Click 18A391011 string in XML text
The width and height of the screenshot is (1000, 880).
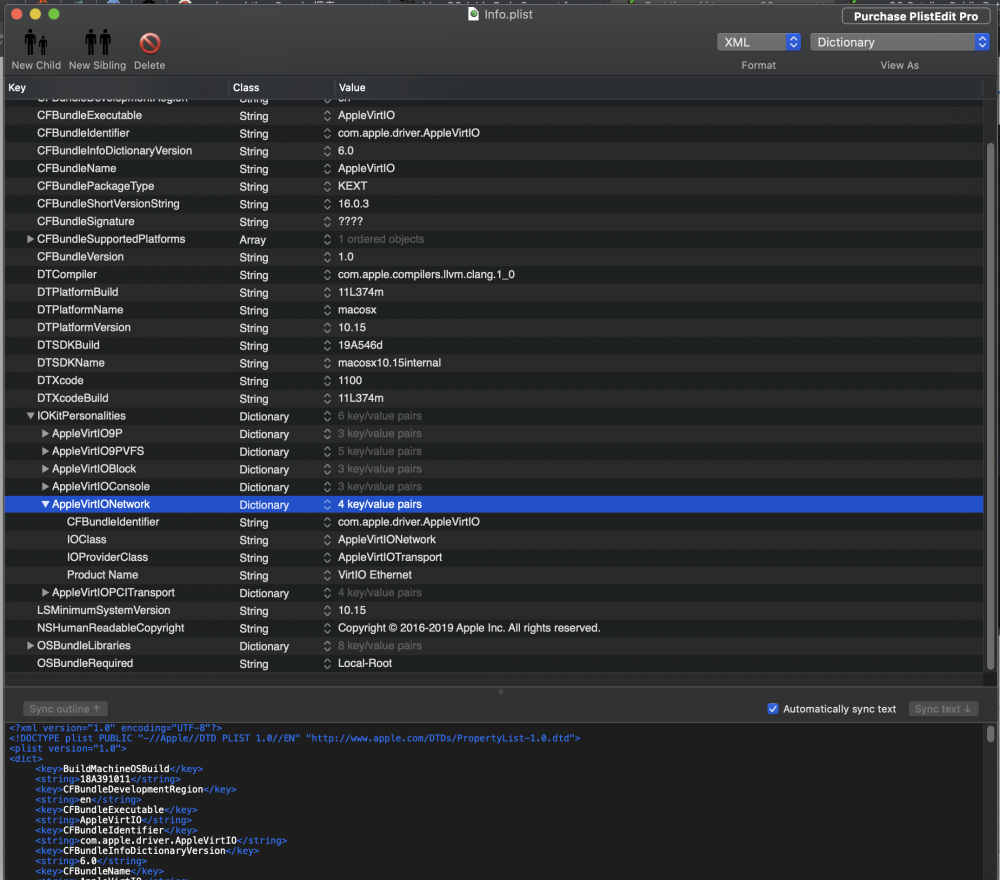tap(105, 779)
